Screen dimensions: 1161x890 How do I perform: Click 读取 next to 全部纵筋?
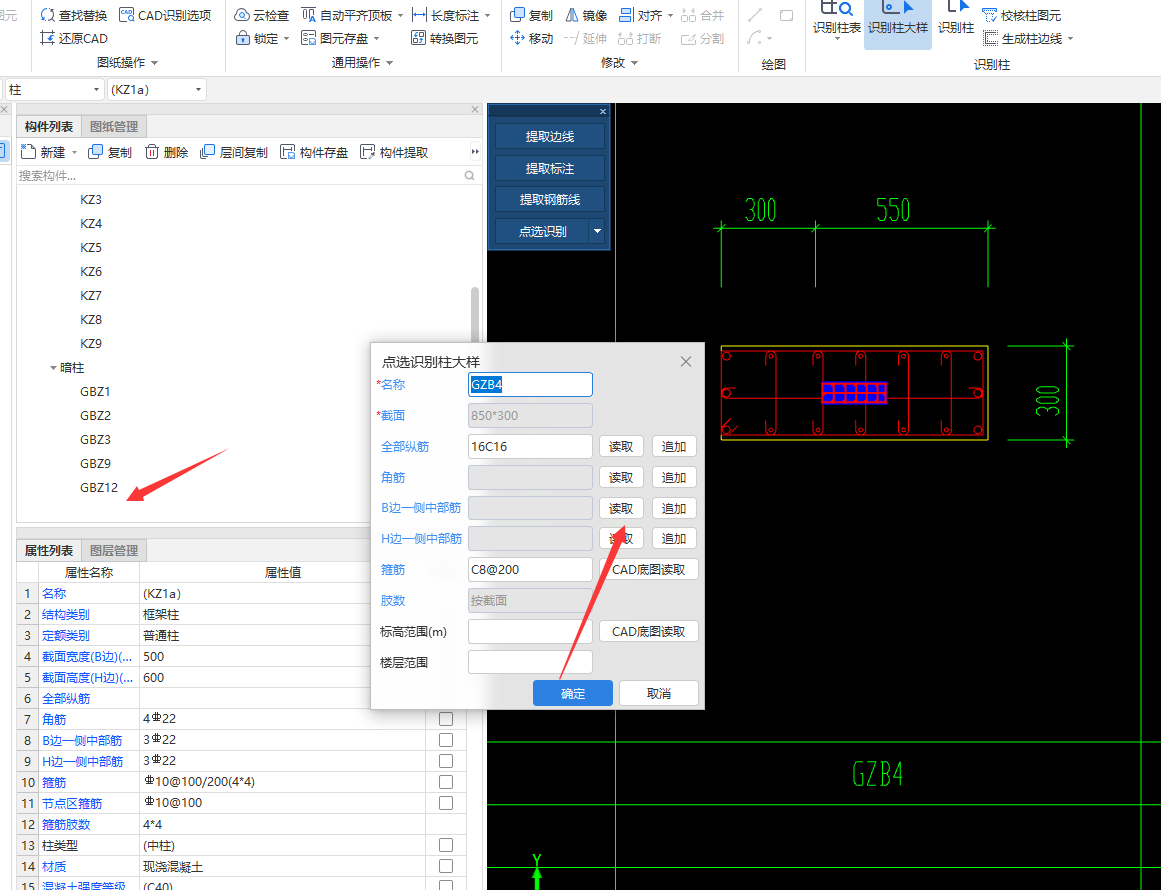(620, 446)
